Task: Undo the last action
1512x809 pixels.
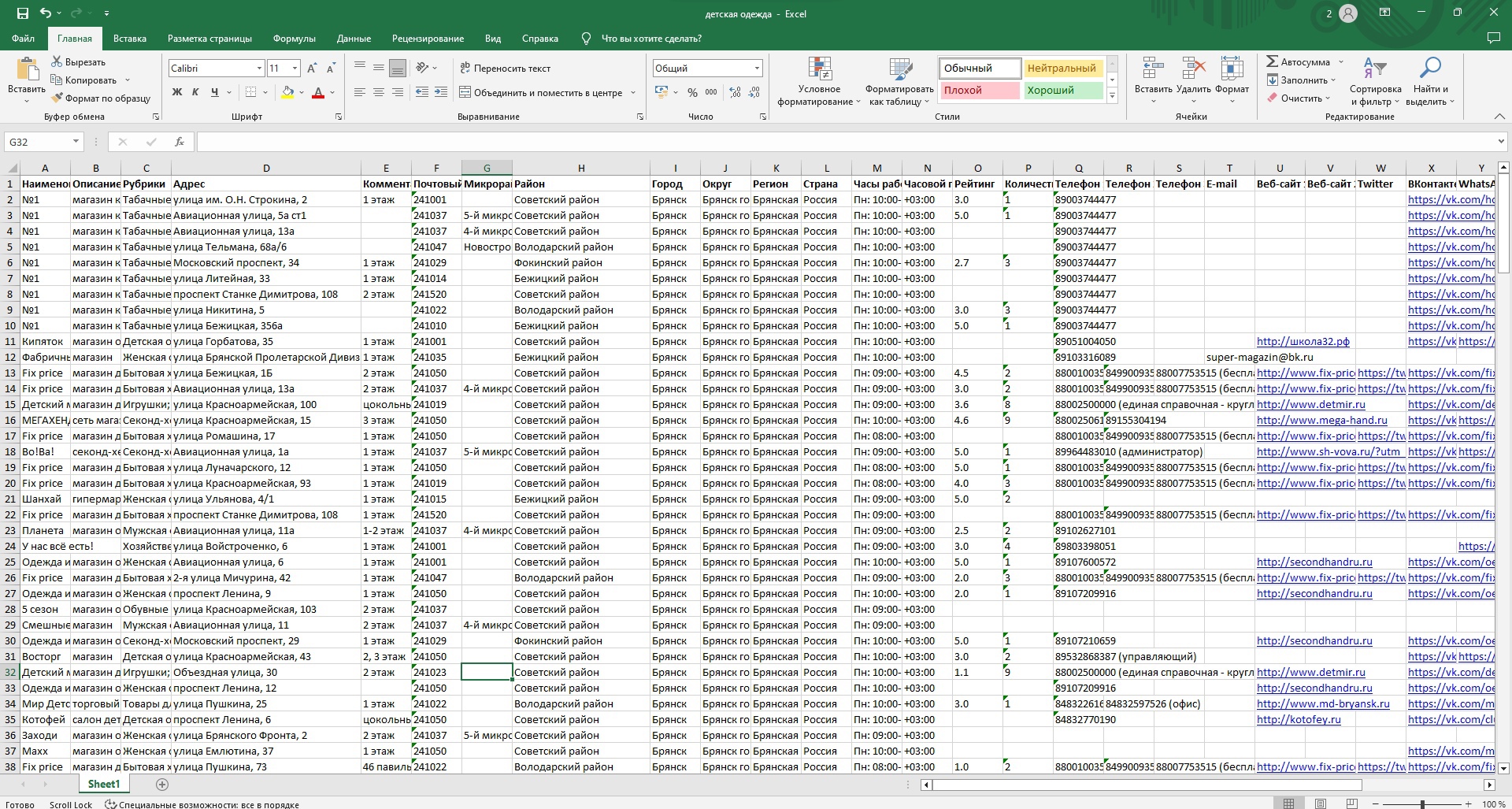Action: (46, 13)
